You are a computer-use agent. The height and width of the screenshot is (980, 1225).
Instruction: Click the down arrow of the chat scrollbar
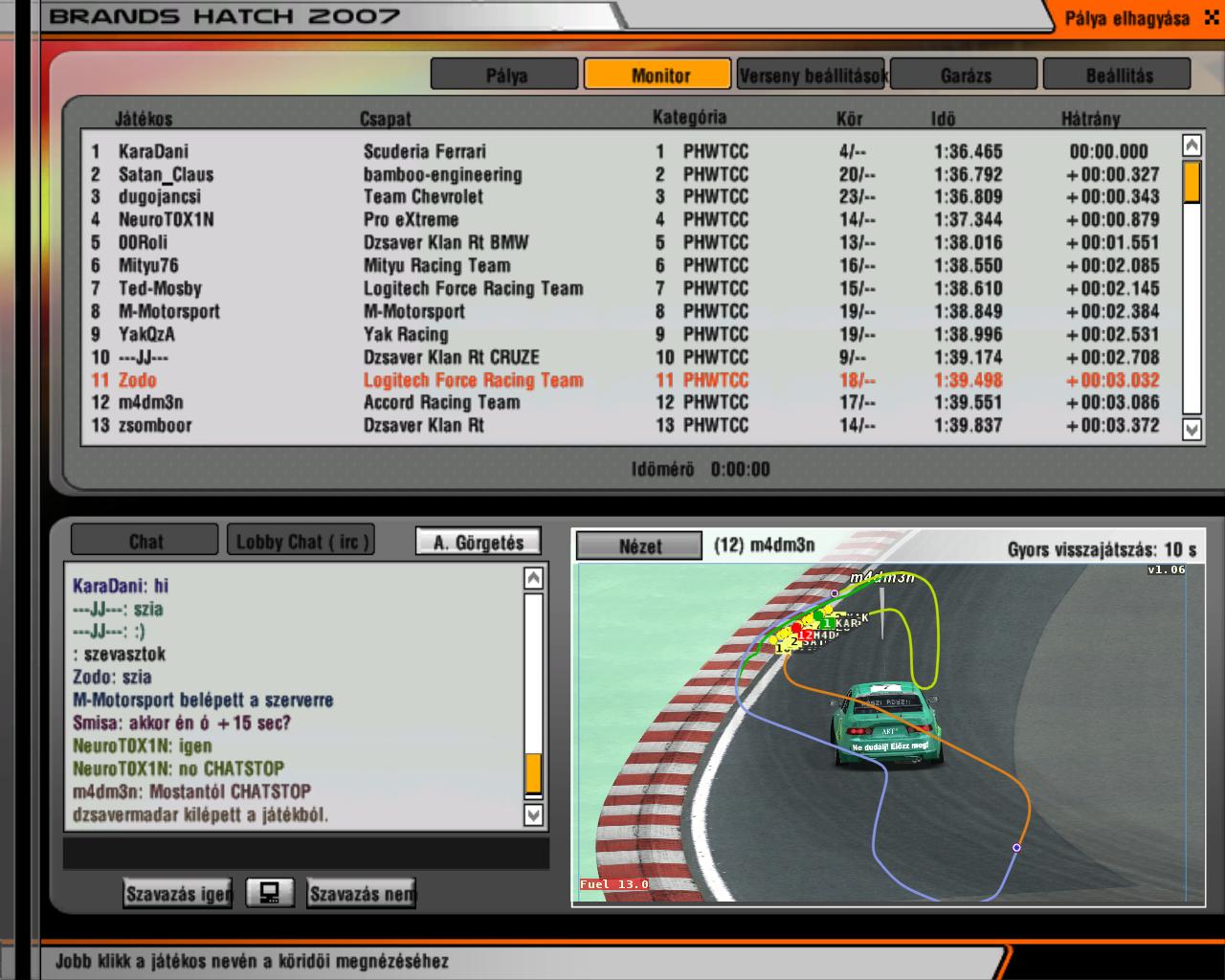534,814
